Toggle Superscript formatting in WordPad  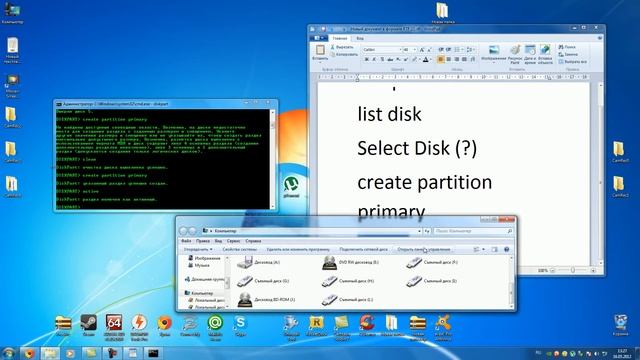(x=406, y=60)
